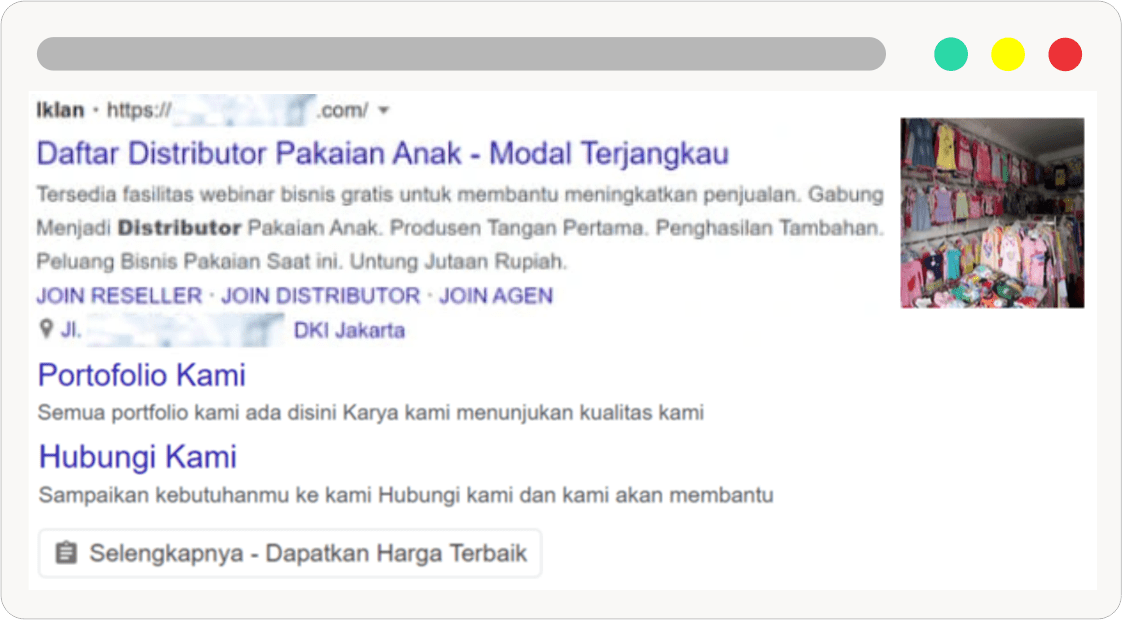
Task: Click the 'Tersedia fasilitas webinar bisnis gratis' line
Action: click(460, 195)
